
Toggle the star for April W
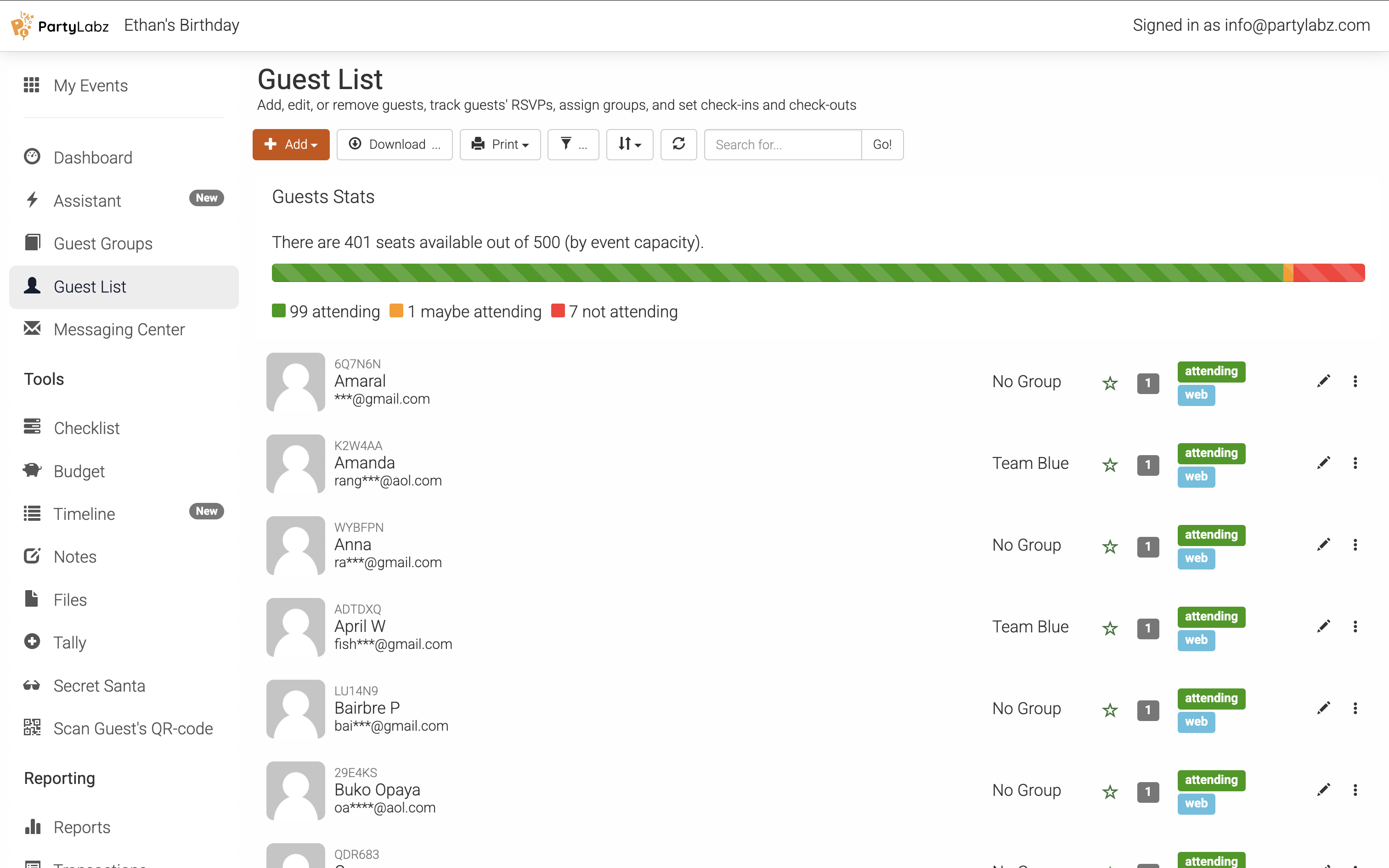coord(1110,628)
